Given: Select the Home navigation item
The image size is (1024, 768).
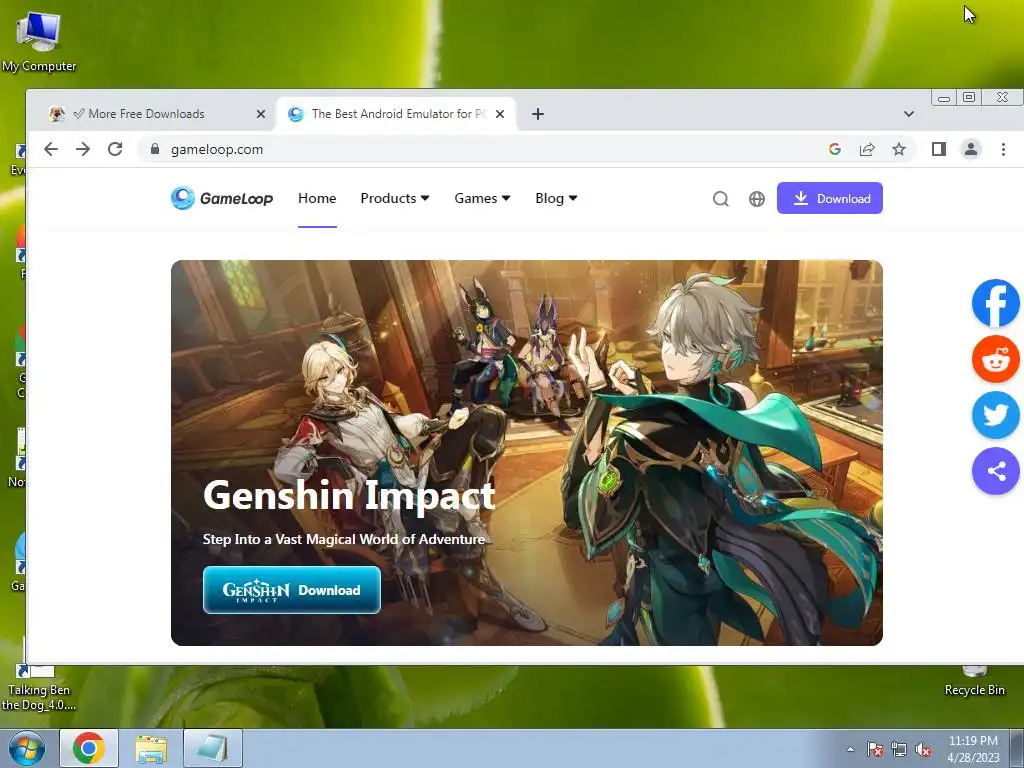Looking at the screenshot, I should click(x=317, y=198).
